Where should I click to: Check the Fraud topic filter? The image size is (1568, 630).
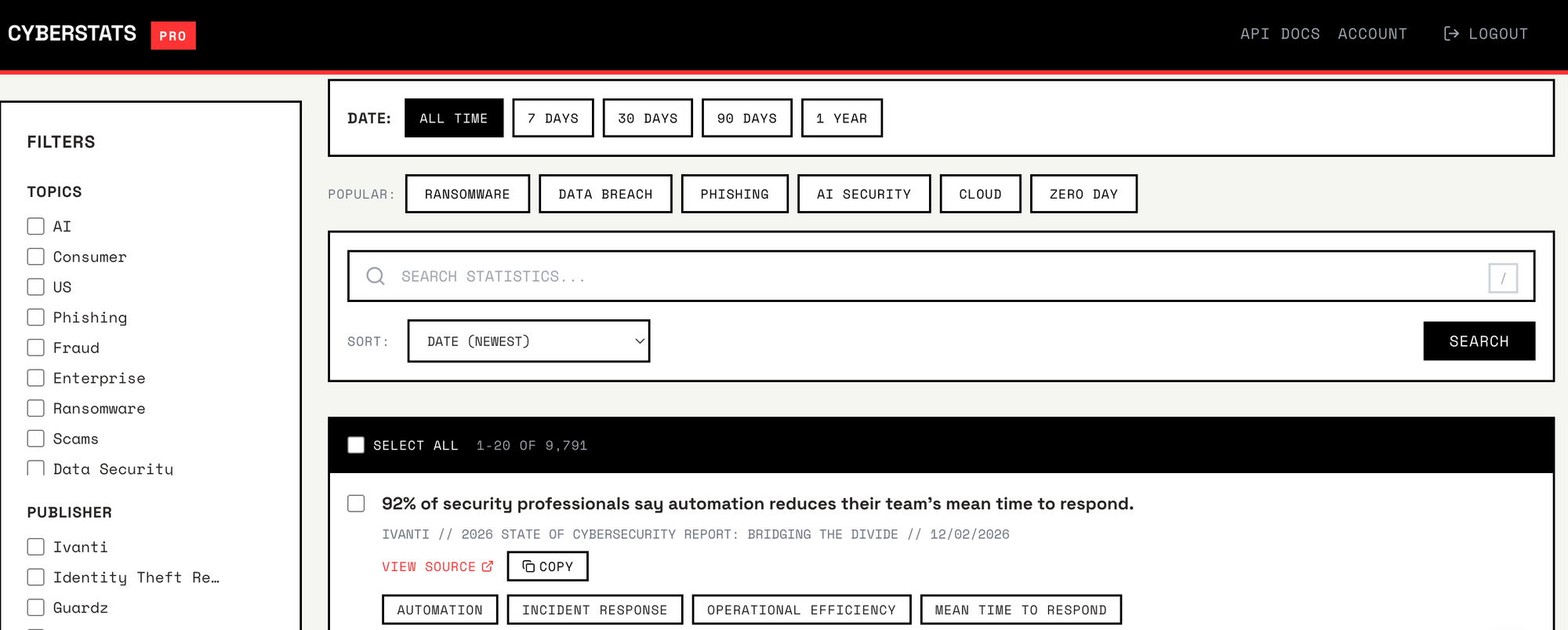click(36, 348)
